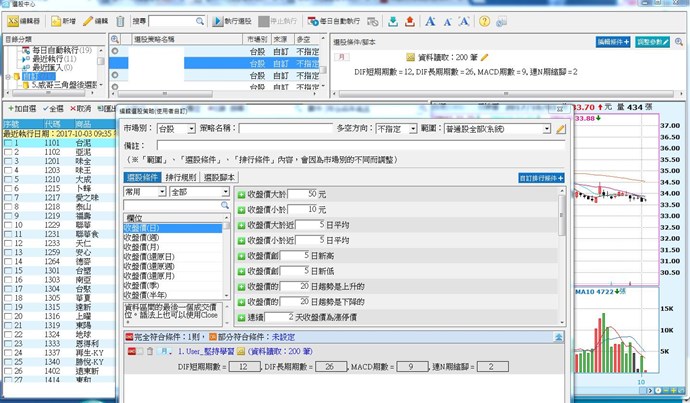Screen dimensions: 690x403
Task: Open 每日自動執行 schedule setting
Action: (x=338, y=20)
